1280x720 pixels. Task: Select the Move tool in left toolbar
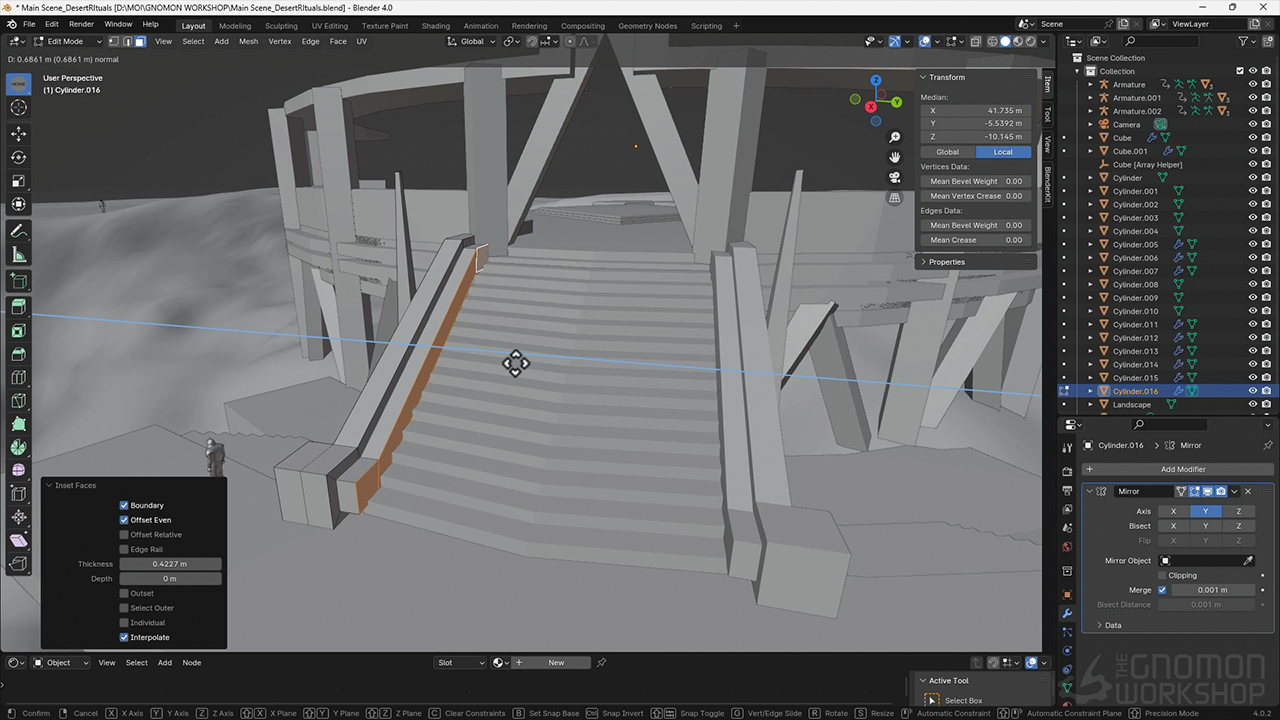(x=18, y=133)
